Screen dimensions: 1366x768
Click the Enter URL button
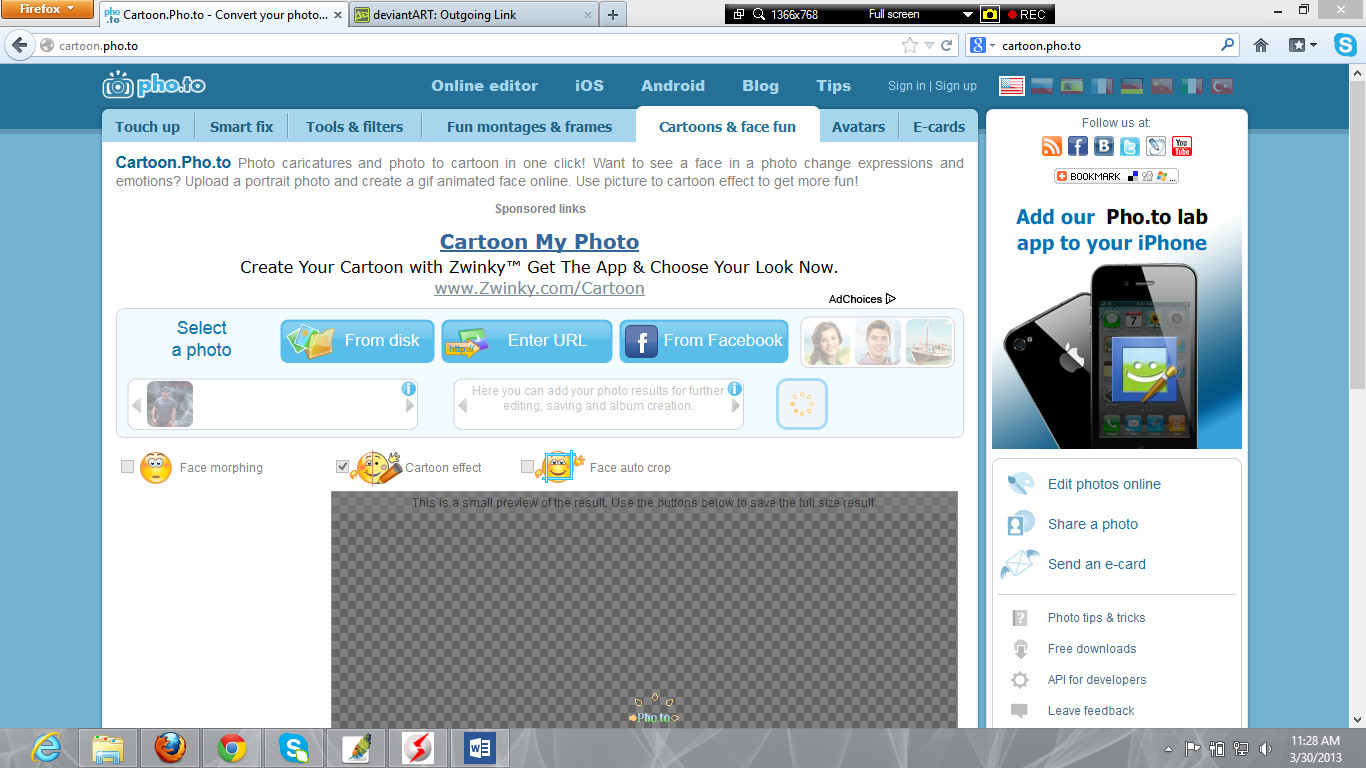click(526, 341)
